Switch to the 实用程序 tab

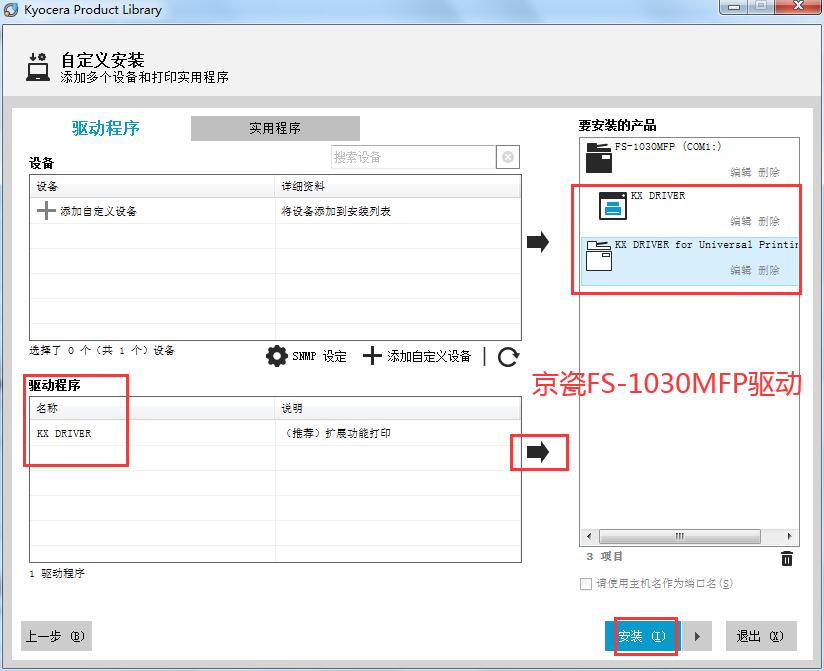click(x=275, y=128)
